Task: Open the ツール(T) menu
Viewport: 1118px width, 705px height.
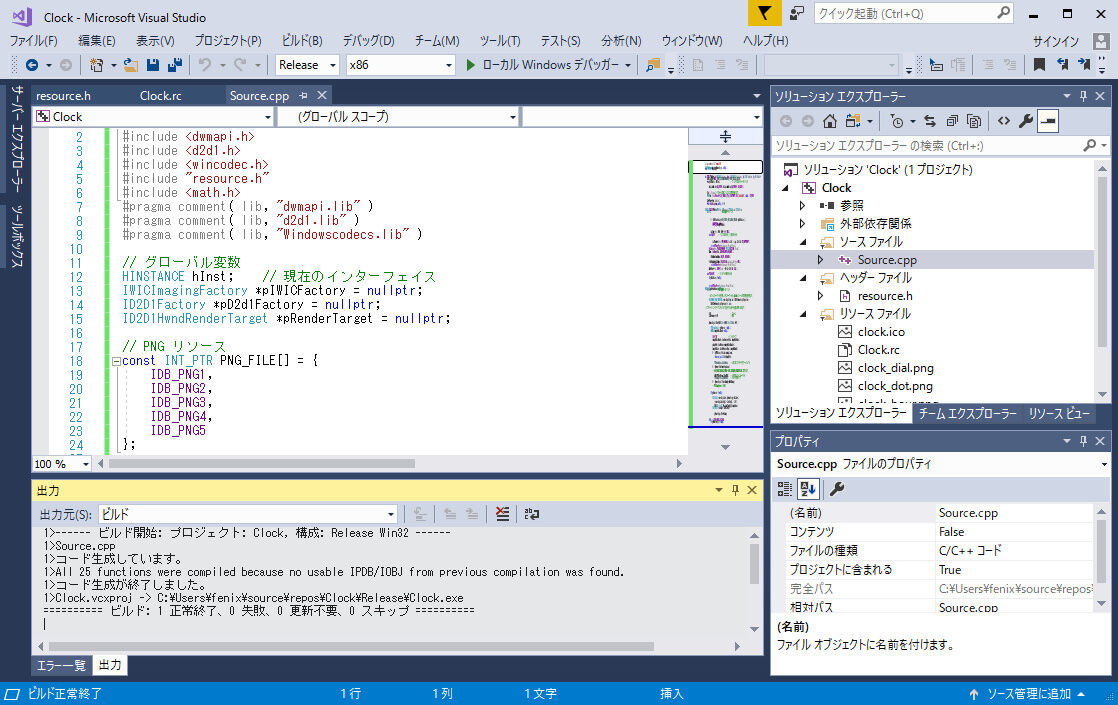Action: (500, 41)
